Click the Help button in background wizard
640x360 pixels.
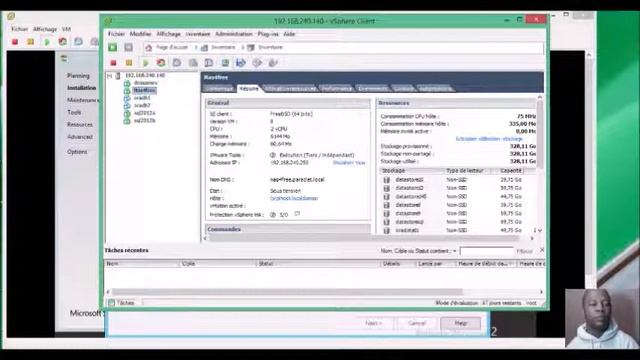coord(460,323)
